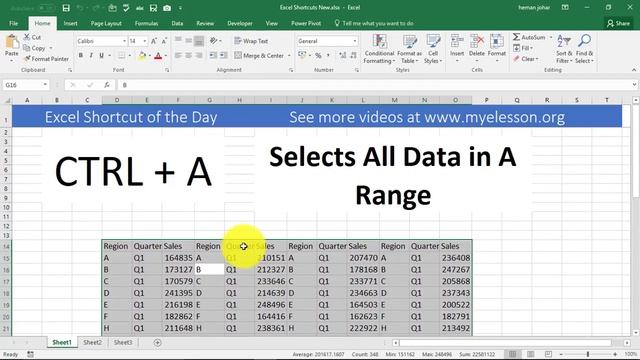
Task: Decrease font size with the smaller A icon
Action: tap(164, 41)
